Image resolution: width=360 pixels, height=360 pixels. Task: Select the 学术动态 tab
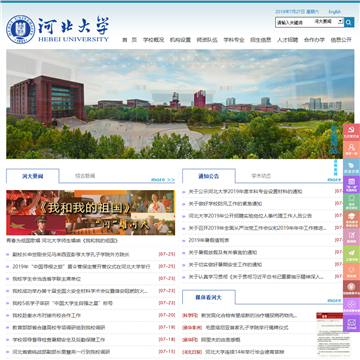261,176
